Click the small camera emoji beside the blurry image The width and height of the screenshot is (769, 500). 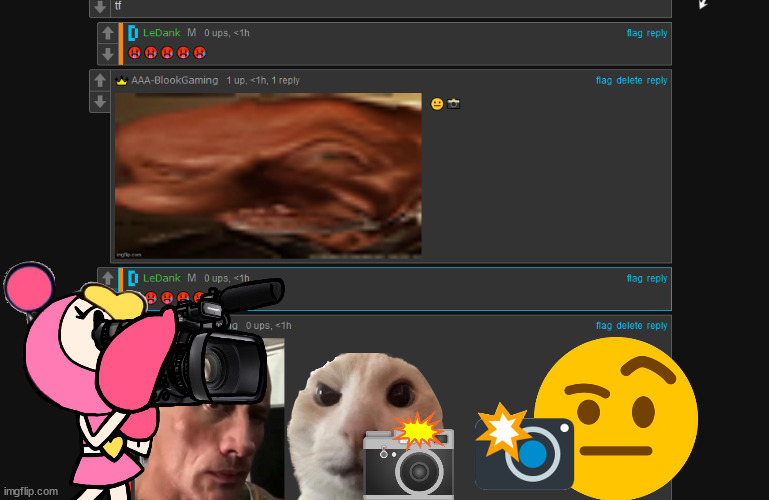click(x=454, y=104)
